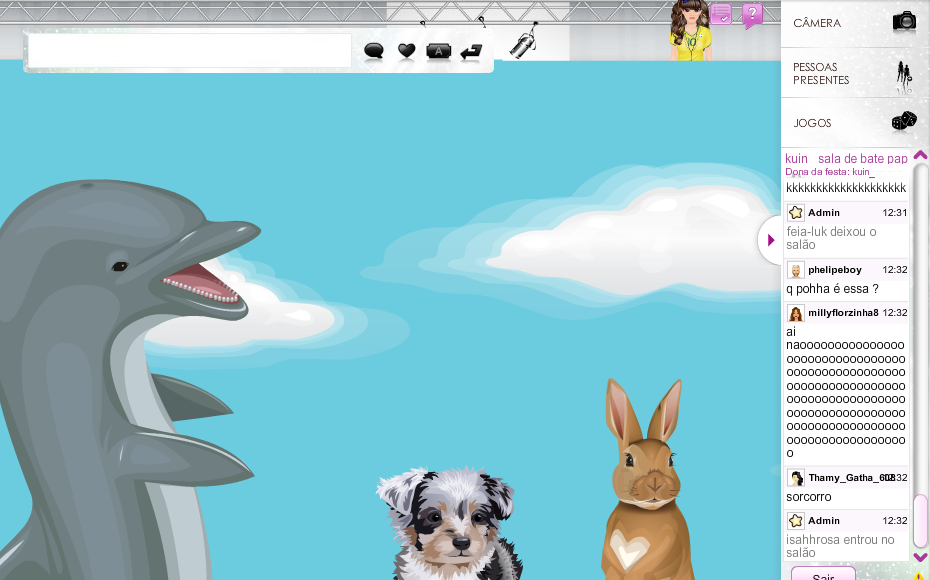The width and height of the screenshot is (930, 580).
Task: Click the dice games icon
Action: [x=904, y=120]
